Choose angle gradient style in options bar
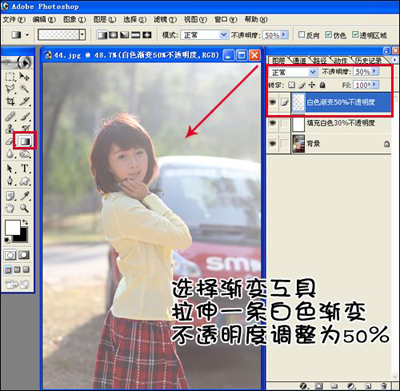Image resolution: width=400 pixels, height=391 pixels. pyautogui.click(x=124, y=35)
